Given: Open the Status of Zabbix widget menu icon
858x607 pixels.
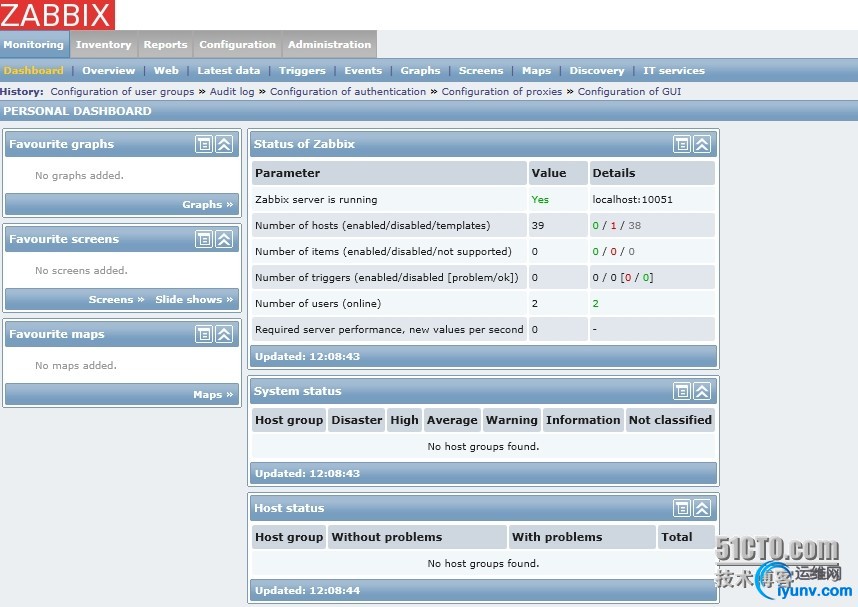Looking at the screenshot, I should pos(682,144).
